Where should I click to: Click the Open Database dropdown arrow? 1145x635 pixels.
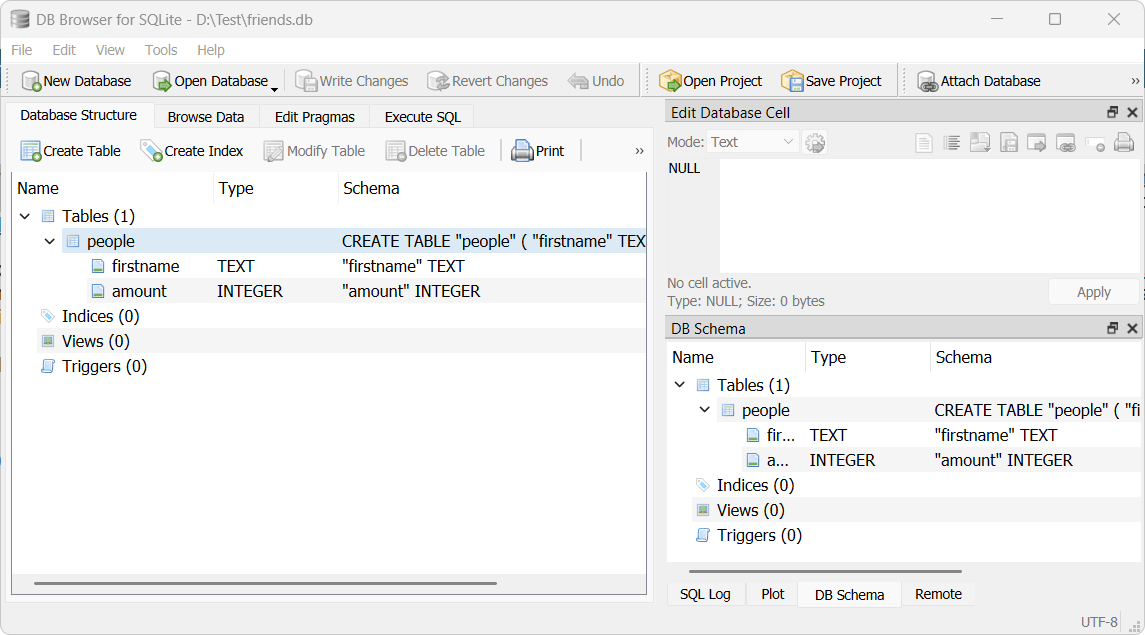(x=275, y=89)
